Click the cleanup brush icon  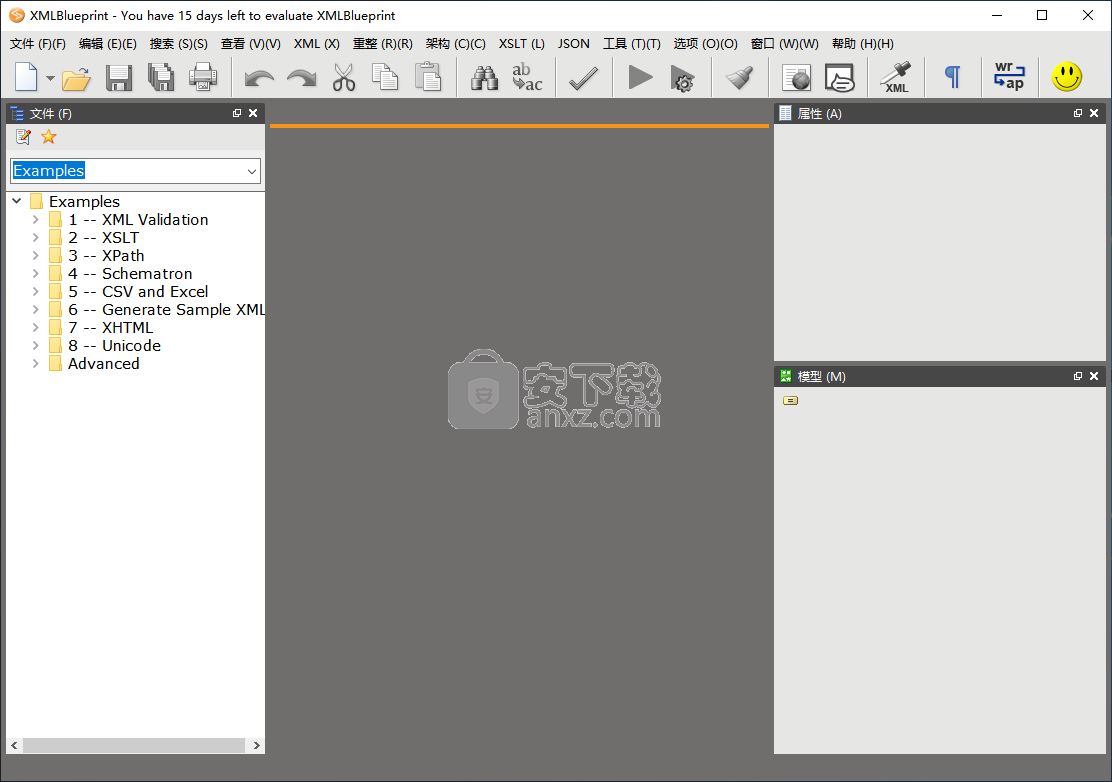click(x=739, y=77)
